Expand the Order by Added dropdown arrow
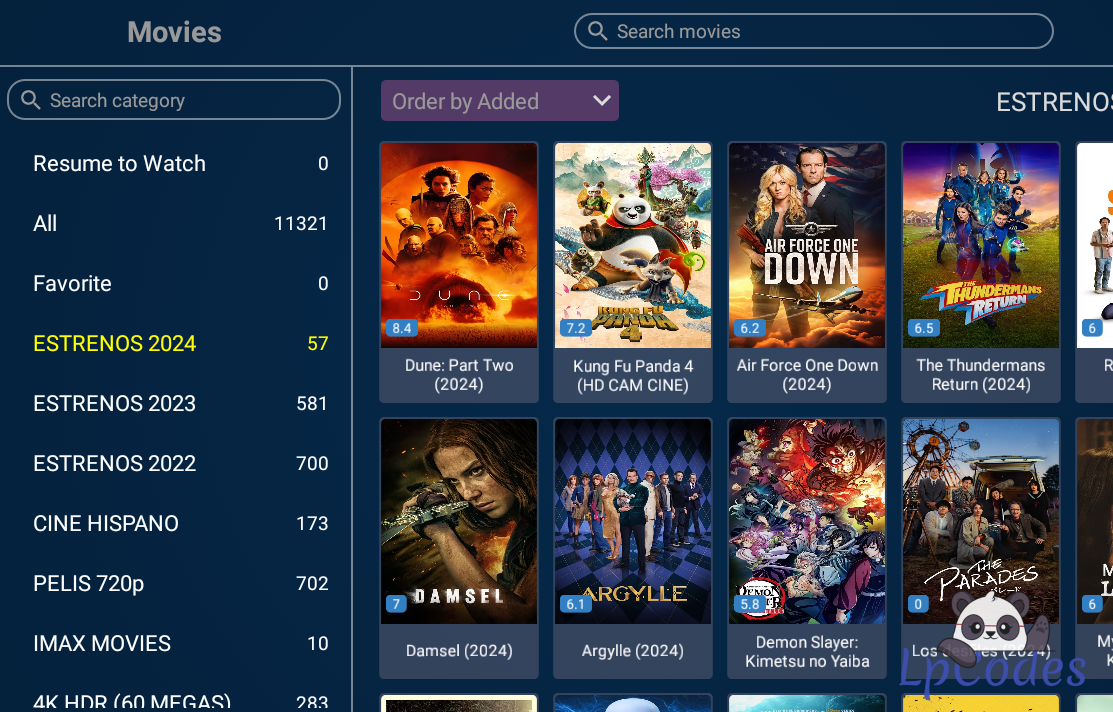The width and height of the screenshot is (1113, 712). click(x=601, y=100)
